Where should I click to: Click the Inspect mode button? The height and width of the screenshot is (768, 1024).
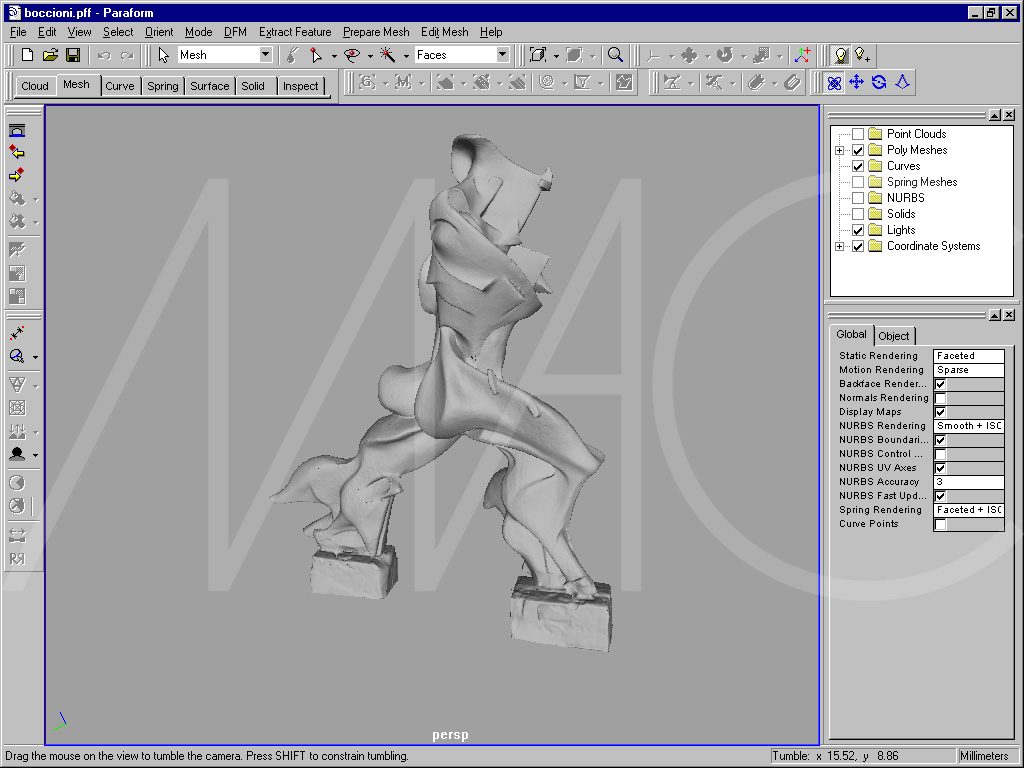point(300,86)
